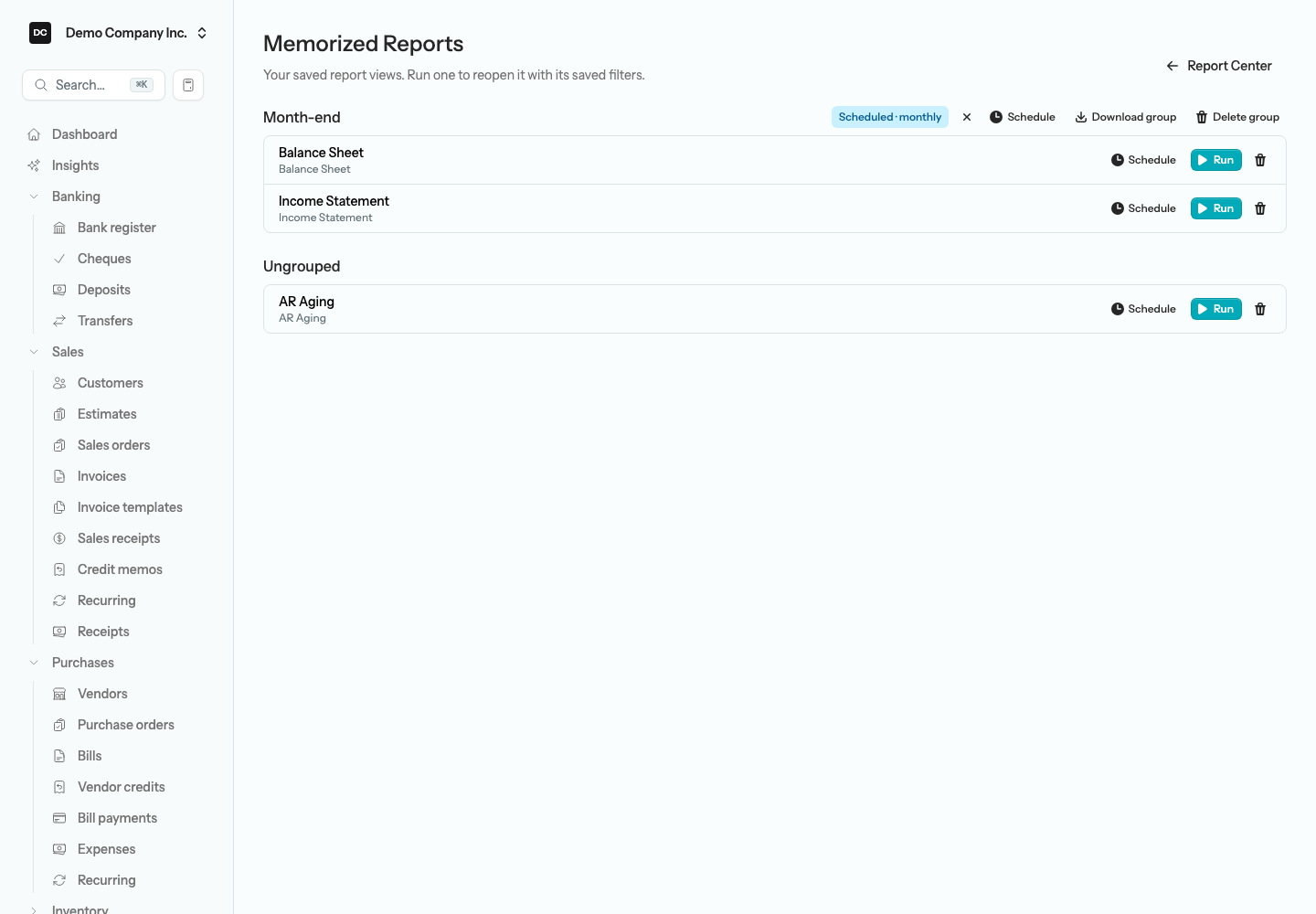Run the Income Statement report
Screen dimensions: 1316x914
1215,208
